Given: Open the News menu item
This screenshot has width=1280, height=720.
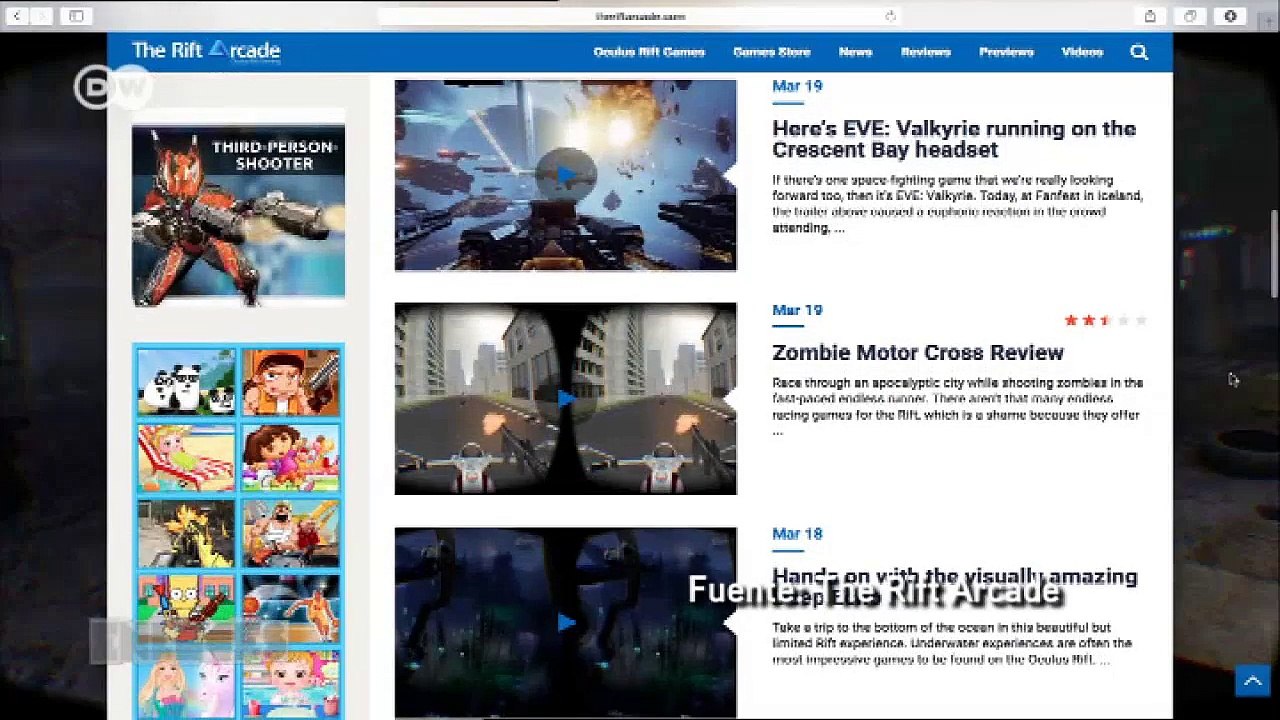Looking at the screenshot, I should pos(855,52).
